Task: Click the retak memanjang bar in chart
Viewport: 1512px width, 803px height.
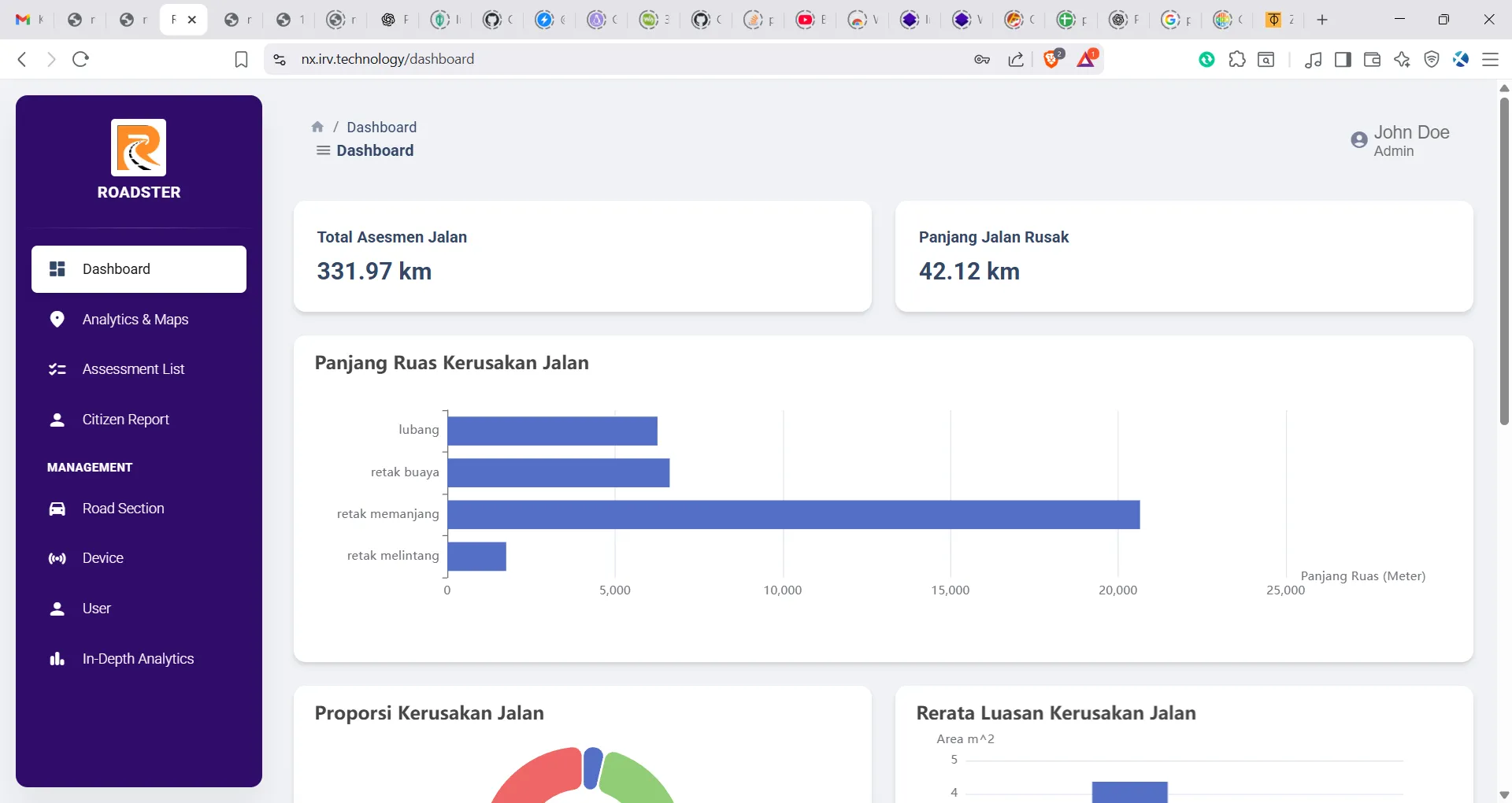Action: pos(794,514)
